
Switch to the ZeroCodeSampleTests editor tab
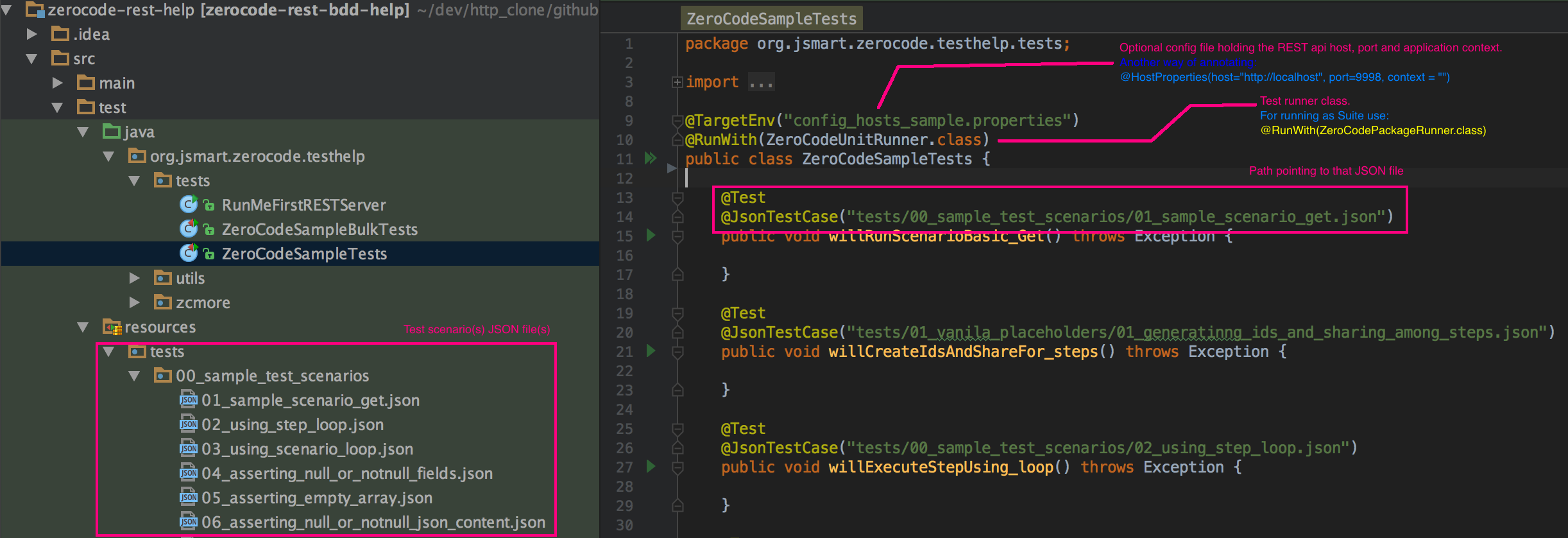[x=771, y=19]
